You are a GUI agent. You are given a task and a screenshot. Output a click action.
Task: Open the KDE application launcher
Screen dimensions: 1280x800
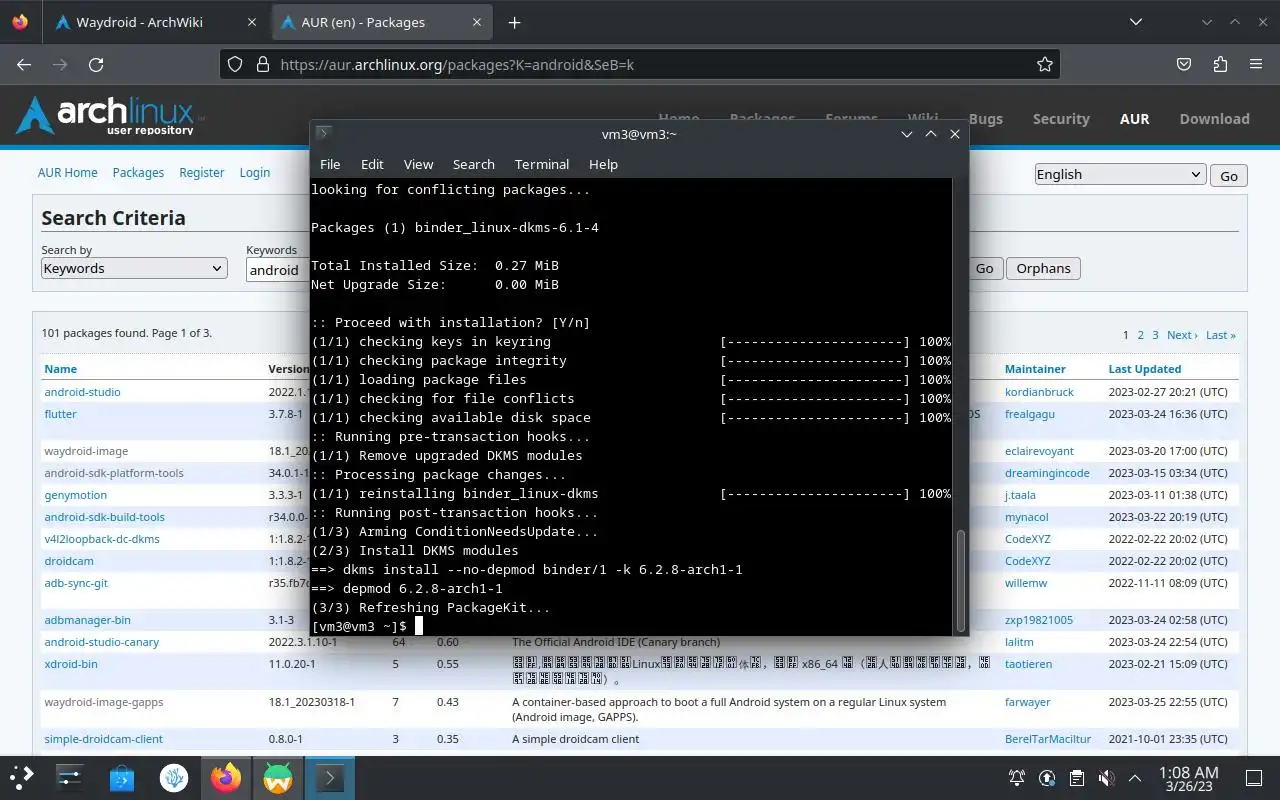(22, 777)
